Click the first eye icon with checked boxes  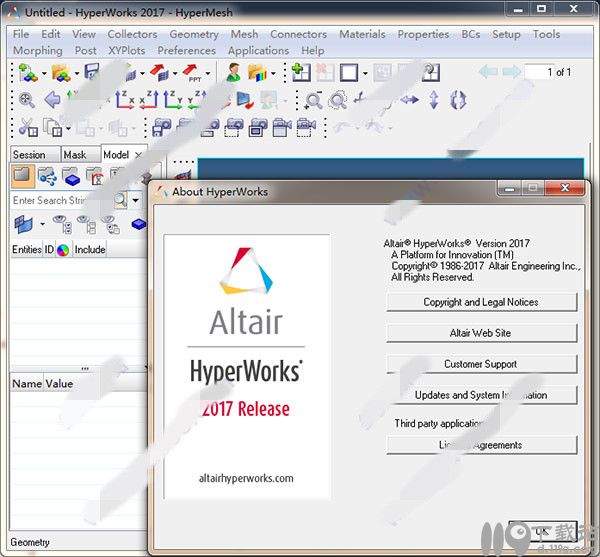(x=62, y=224)
